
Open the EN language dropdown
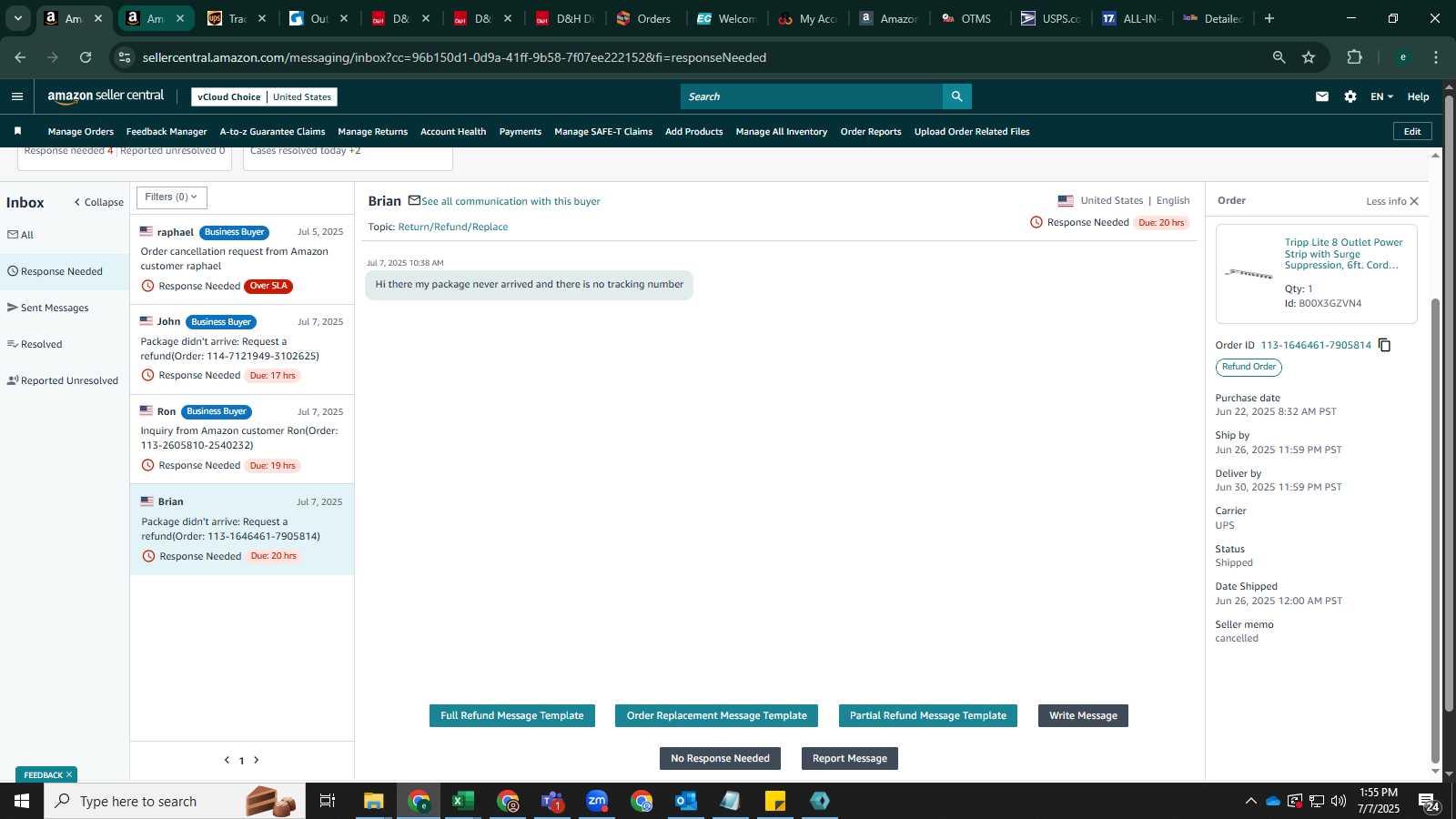pos(1381,96)
